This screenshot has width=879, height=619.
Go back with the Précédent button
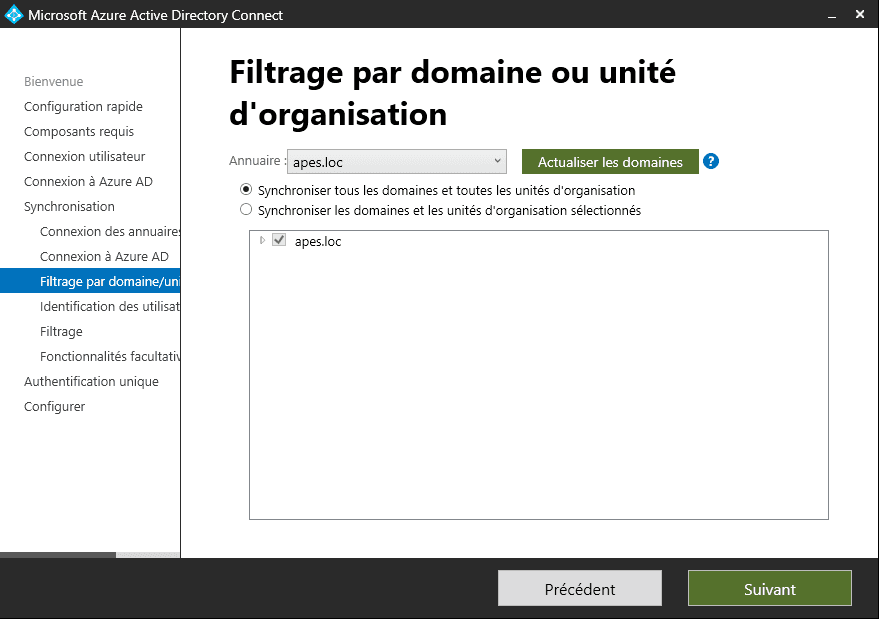coord(580,589)
